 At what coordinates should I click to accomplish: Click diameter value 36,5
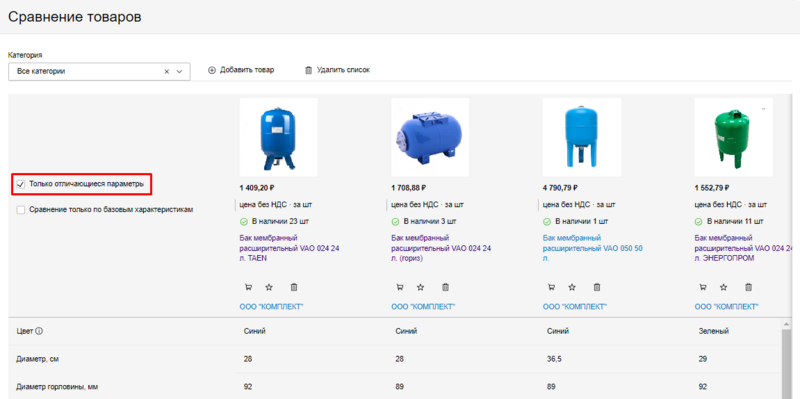[x=554, y=359]
